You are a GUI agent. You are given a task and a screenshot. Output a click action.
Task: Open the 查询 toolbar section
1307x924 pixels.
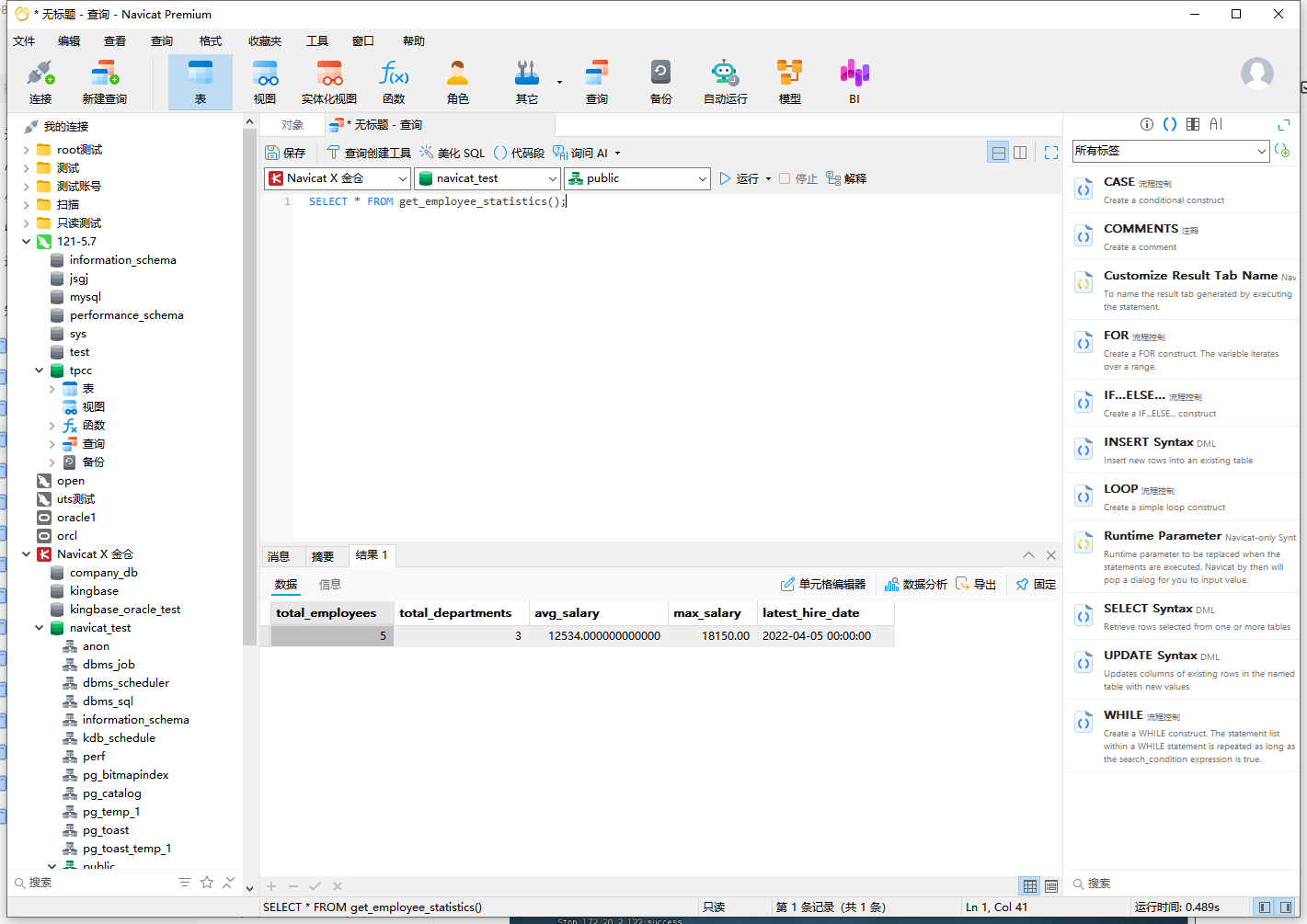[597, 82]
